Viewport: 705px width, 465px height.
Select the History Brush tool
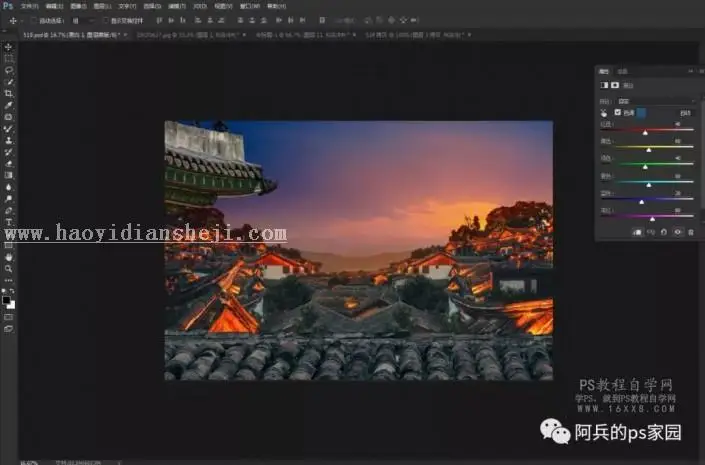(8, 152)
